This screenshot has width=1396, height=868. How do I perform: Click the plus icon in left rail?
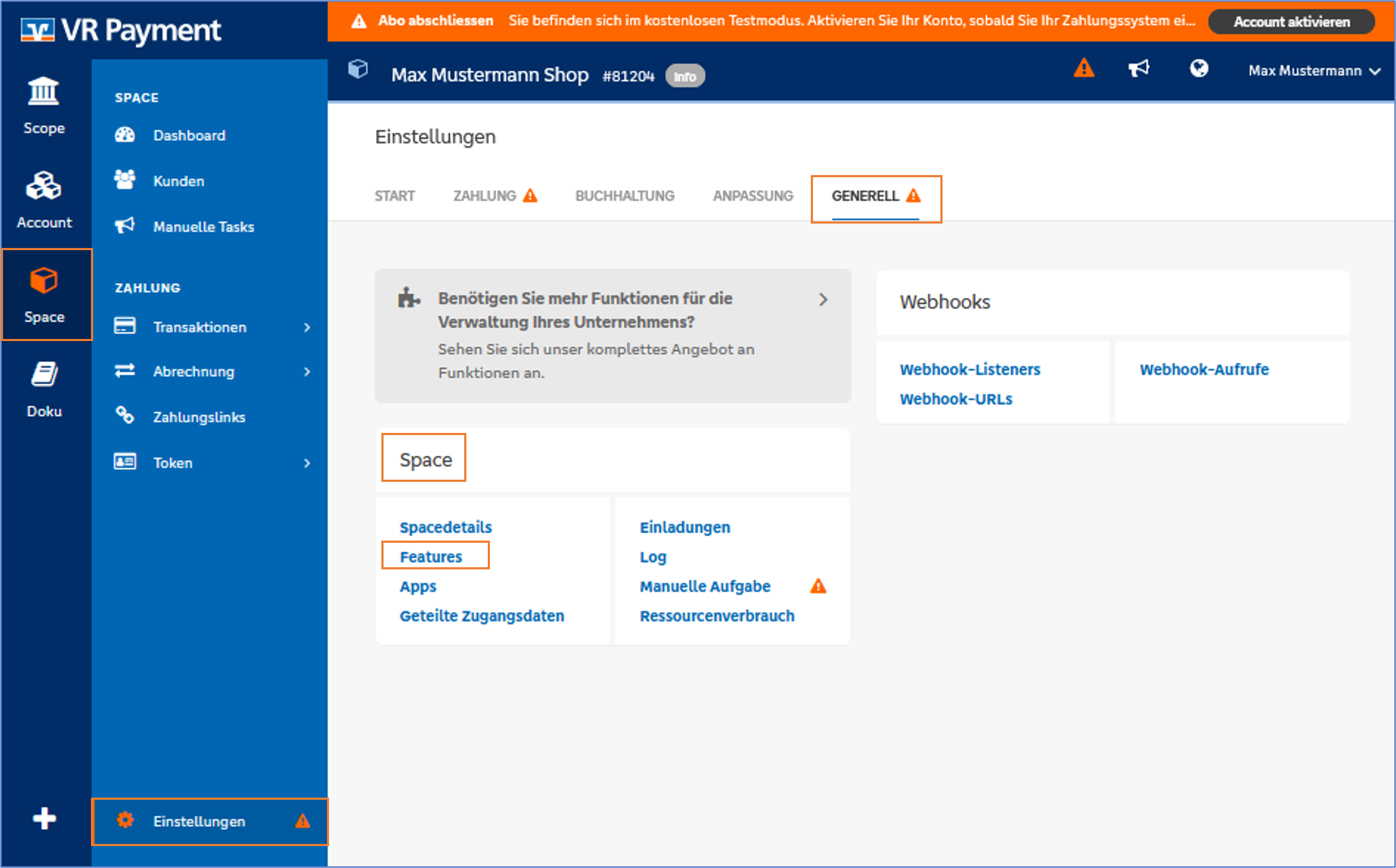click(44, 818)
